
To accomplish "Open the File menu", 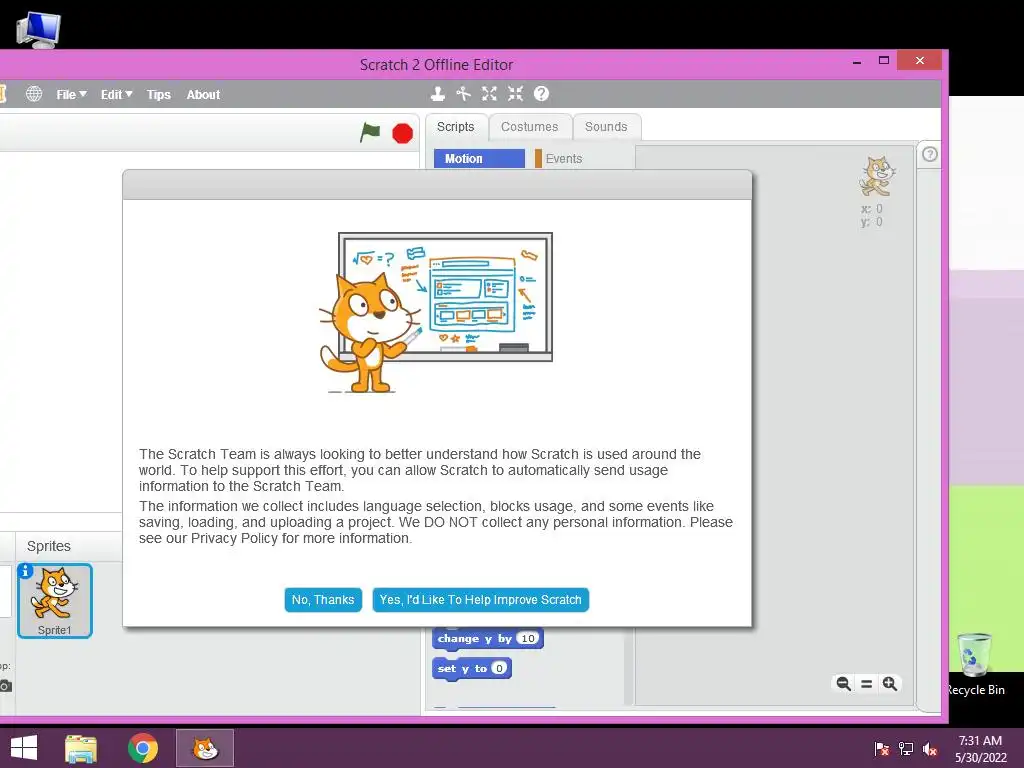I will tap(71, 95).
